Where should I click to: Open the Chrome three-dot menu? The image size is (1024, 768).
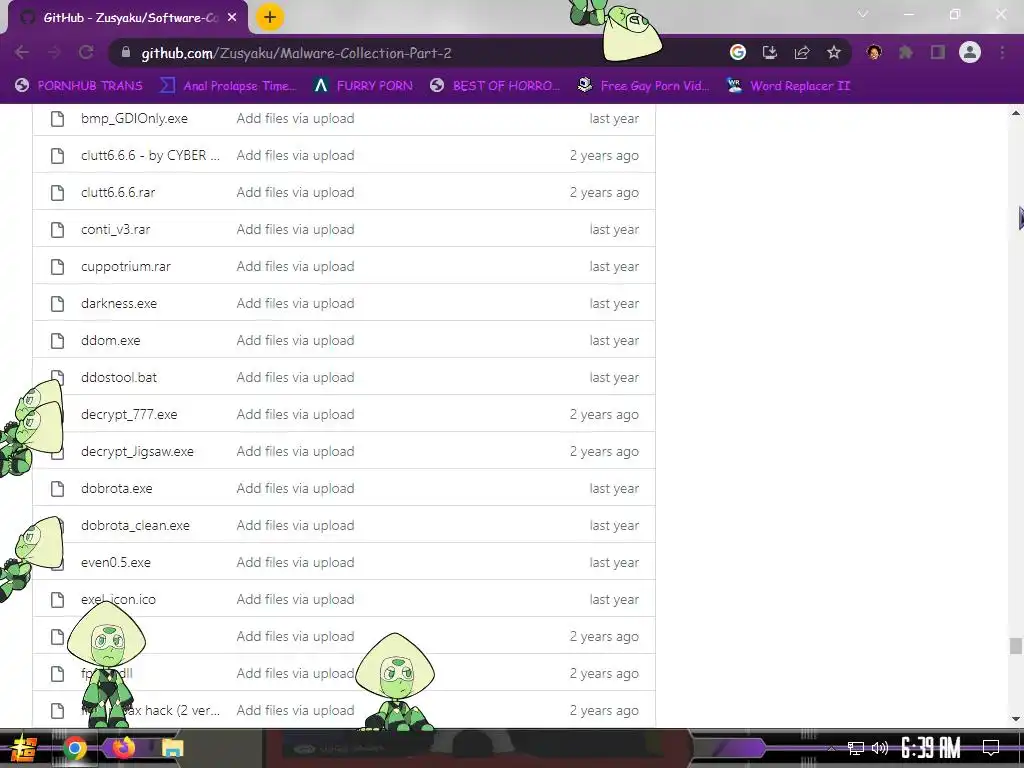(1002, 52)
